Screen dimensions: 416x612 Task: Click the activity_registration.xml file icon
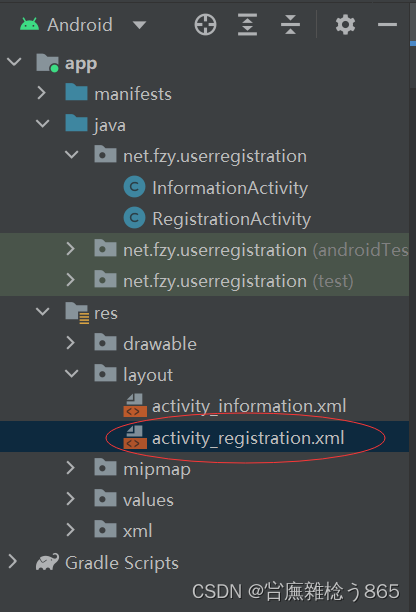135,437
